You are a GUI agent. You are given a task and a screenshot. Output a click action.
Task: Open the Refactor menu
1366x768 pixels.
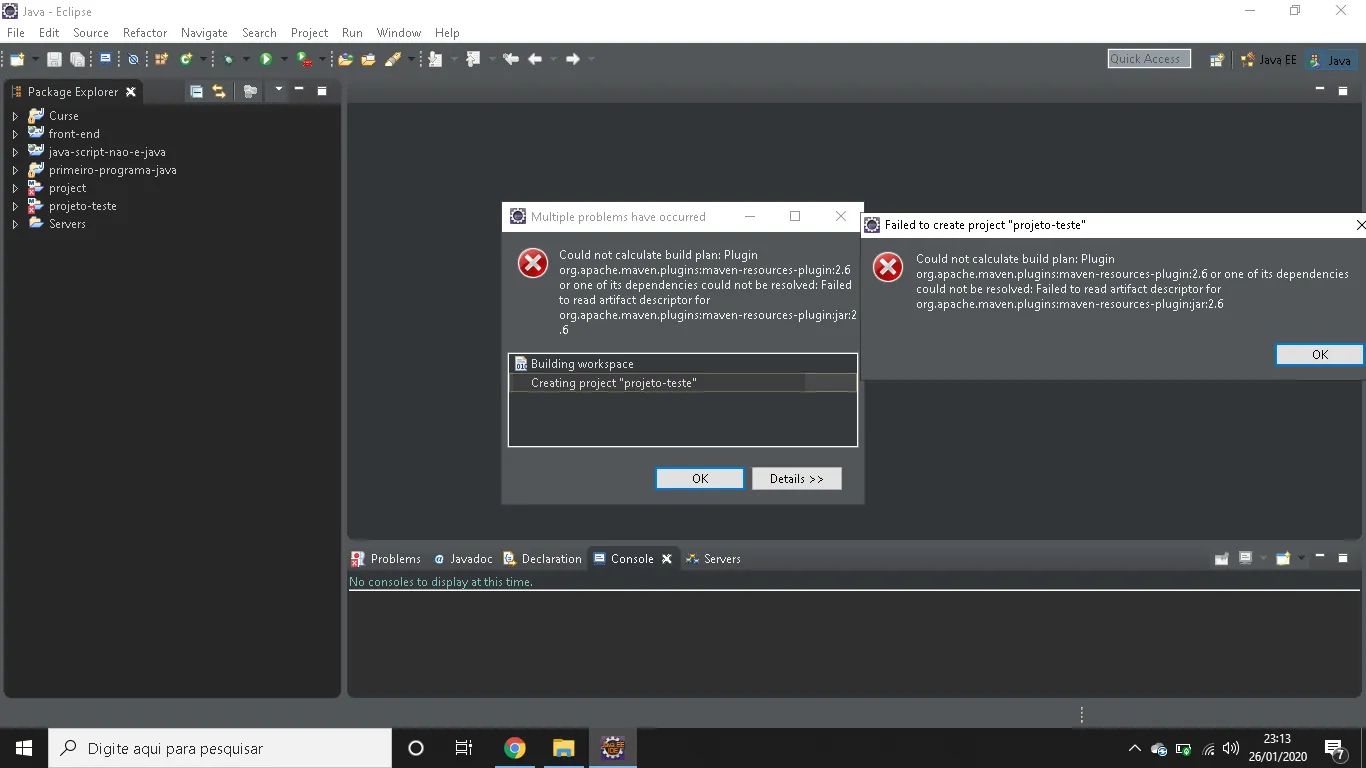coord(145,33)
